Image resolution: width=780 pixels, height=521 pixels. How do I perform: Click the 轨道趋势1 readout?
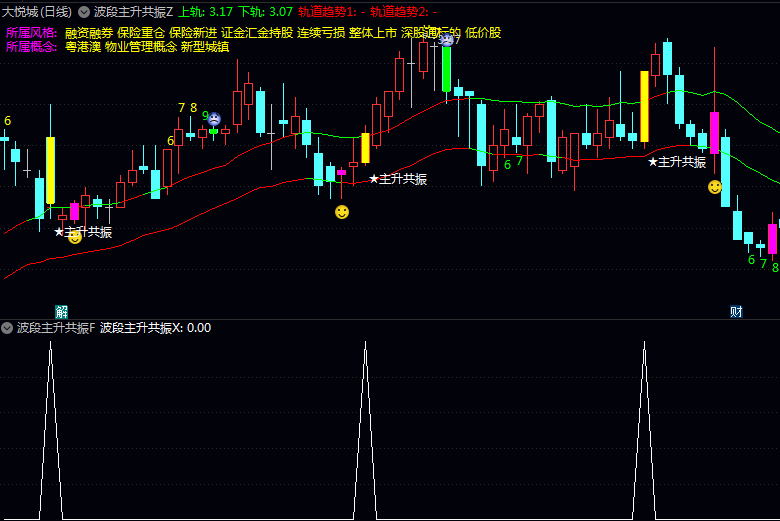[x=332, y=12]
